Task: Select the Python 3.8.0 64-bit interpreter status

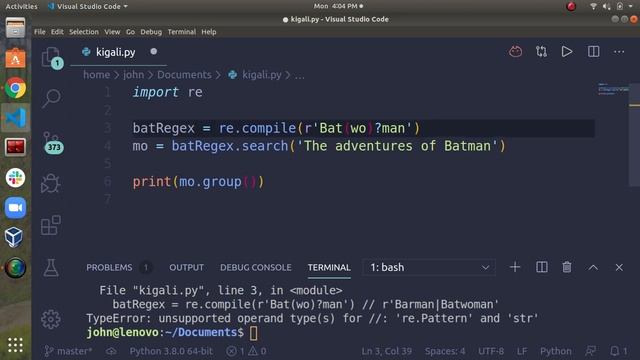Action: coord(171,351)
